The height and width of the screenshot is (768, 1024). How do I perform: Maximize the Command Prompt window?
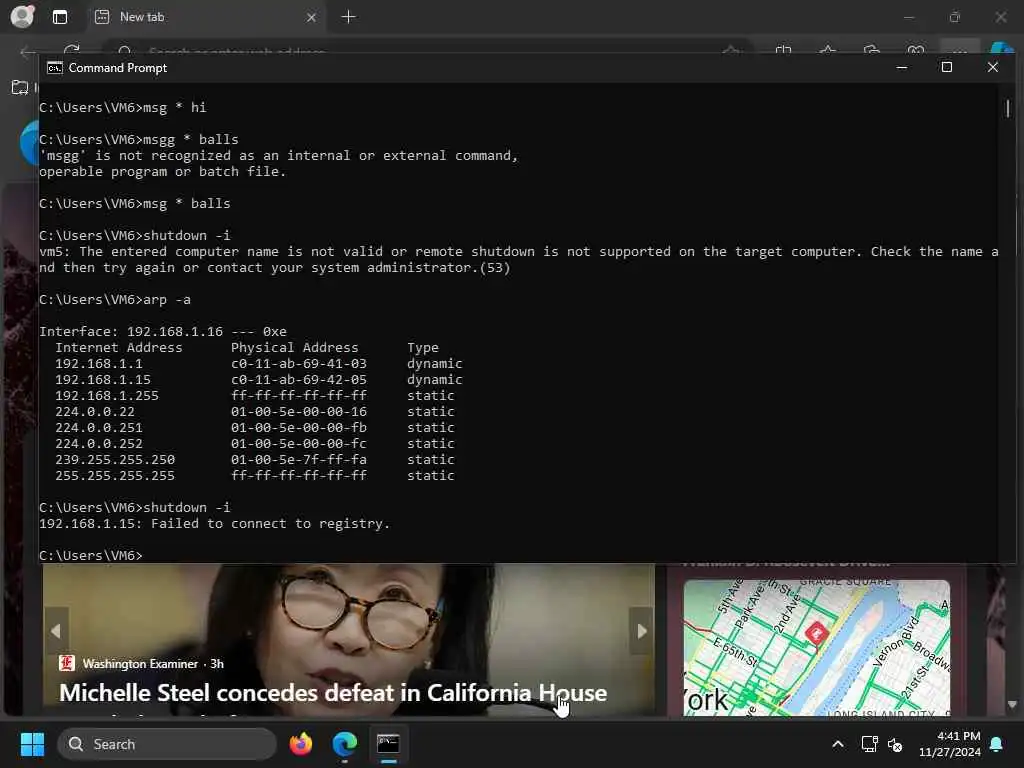point(946,67)
